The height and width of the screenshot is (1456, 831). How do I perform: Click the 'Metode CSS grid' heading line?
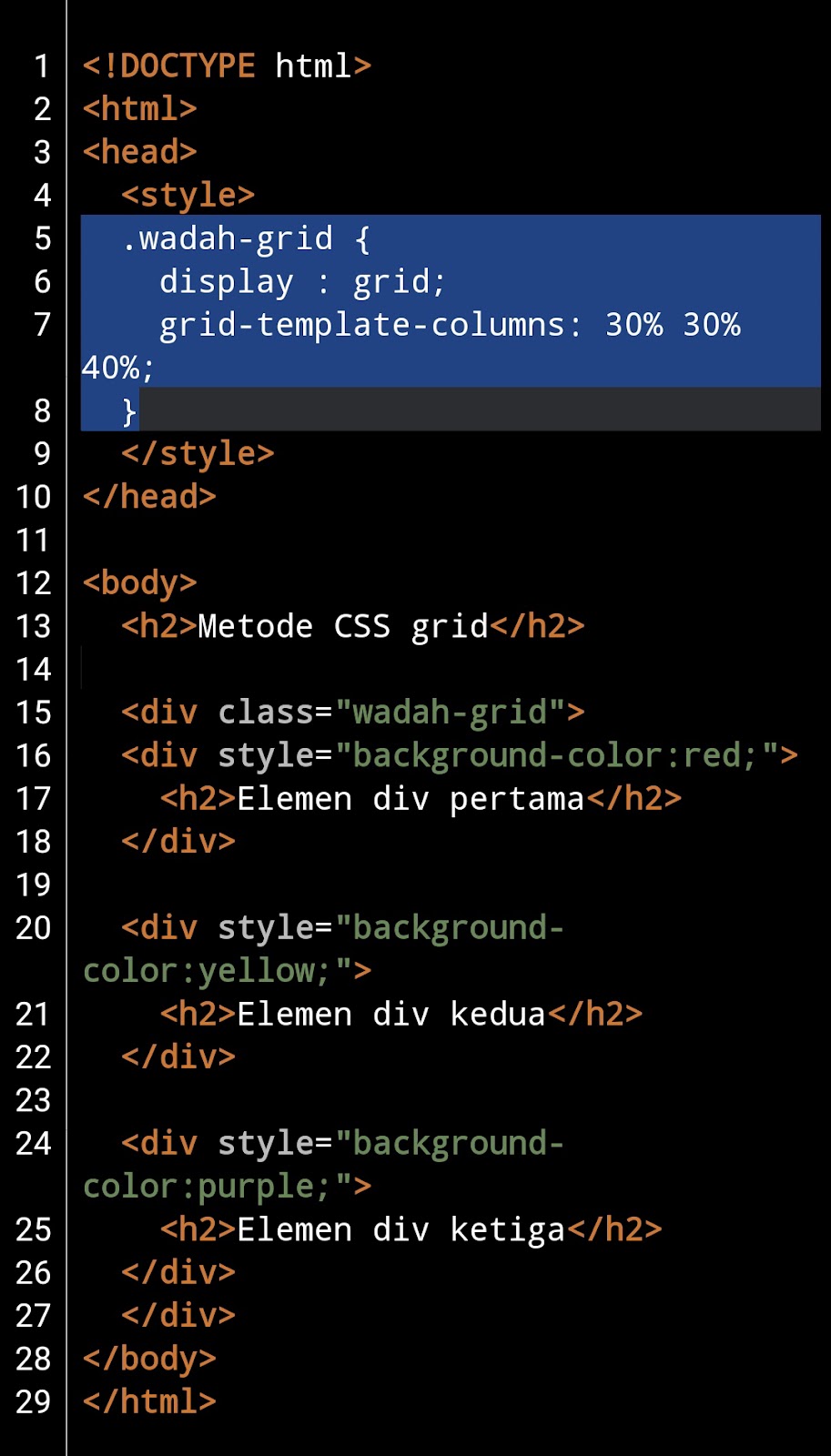click(353, 626)
